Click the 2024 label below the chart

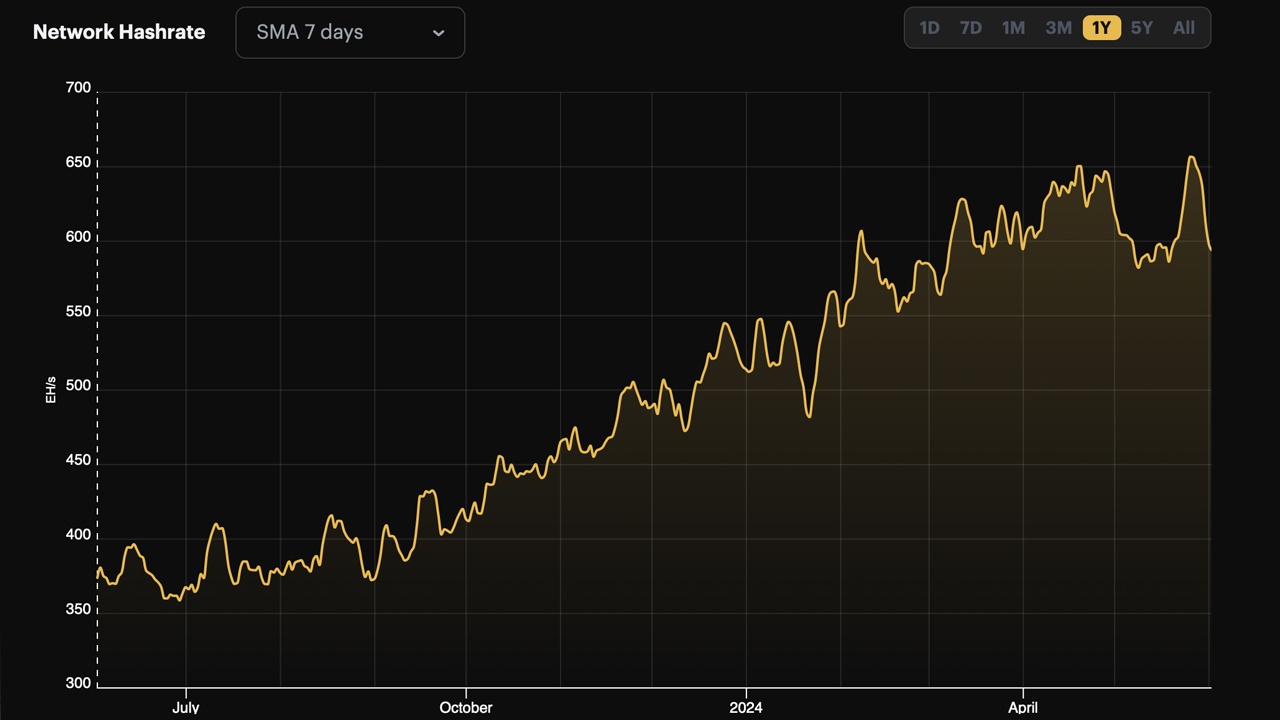click(746, 707)
